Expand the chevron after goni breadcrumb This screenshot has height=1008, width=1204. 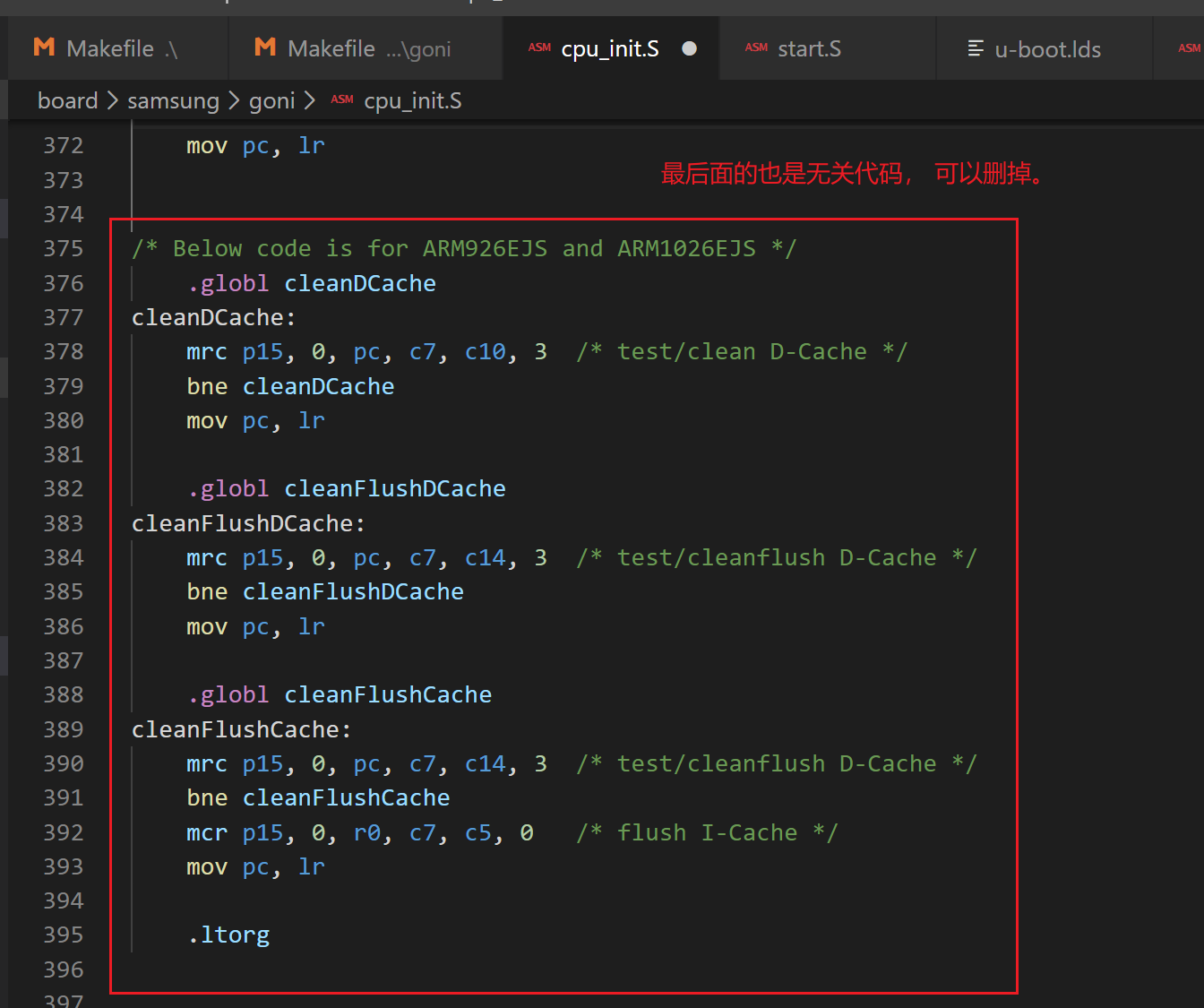[310, 100]
